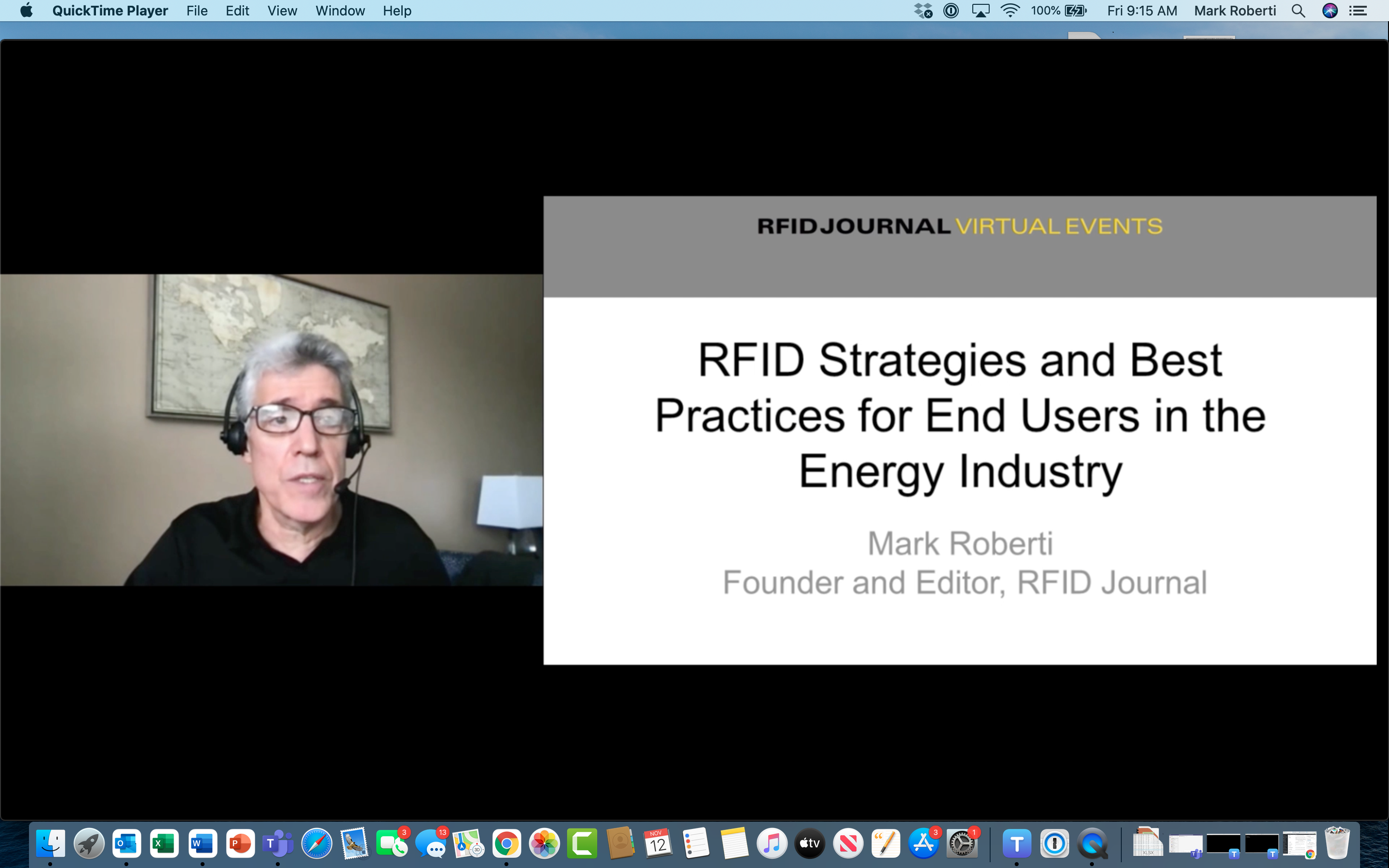Image resolution: width=1389 pixels, height=868 pixels.
Task: Open News app in Dock
Action: 848,843
